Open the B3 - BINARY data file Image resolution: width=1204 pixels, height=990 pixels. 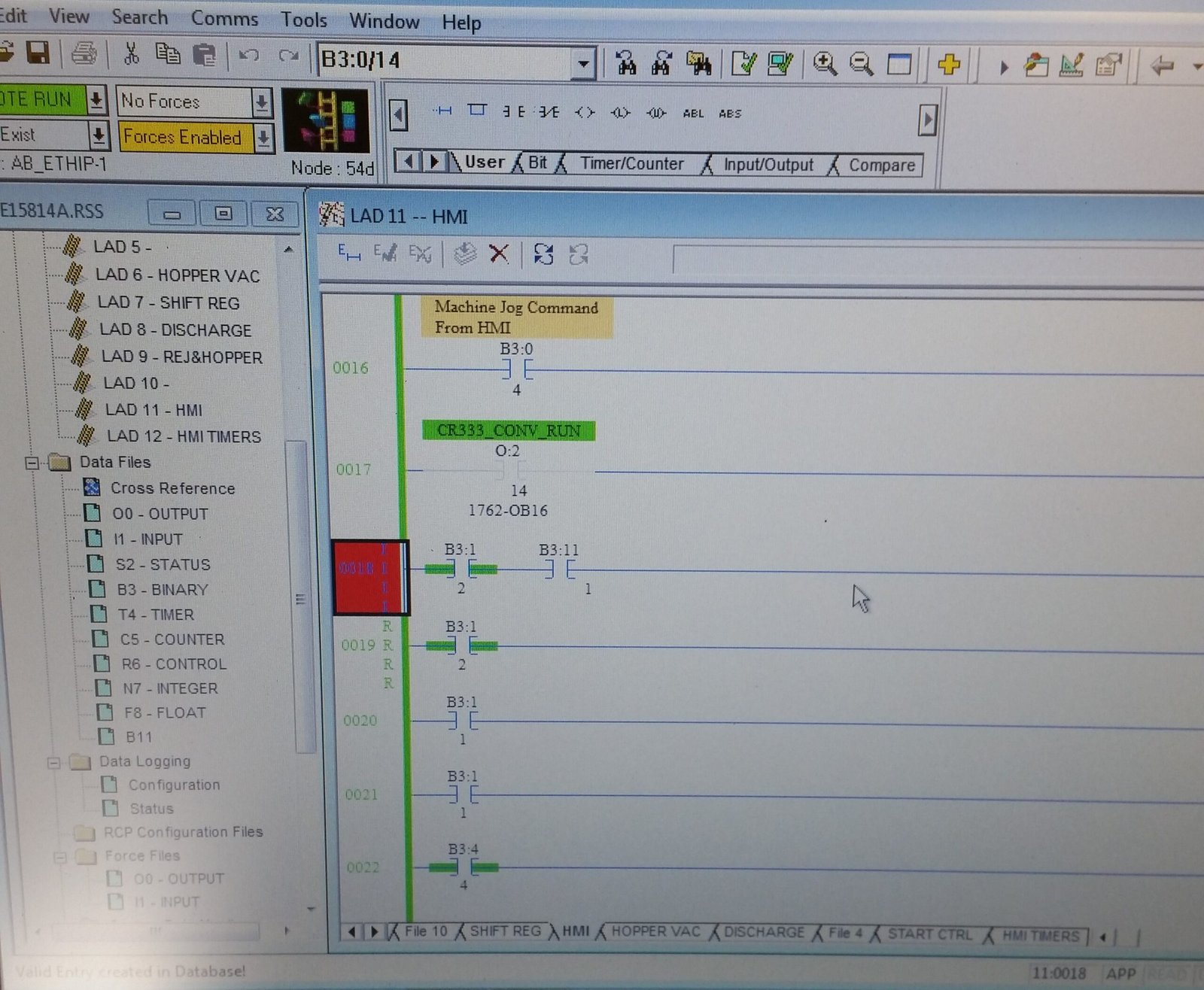162,590
